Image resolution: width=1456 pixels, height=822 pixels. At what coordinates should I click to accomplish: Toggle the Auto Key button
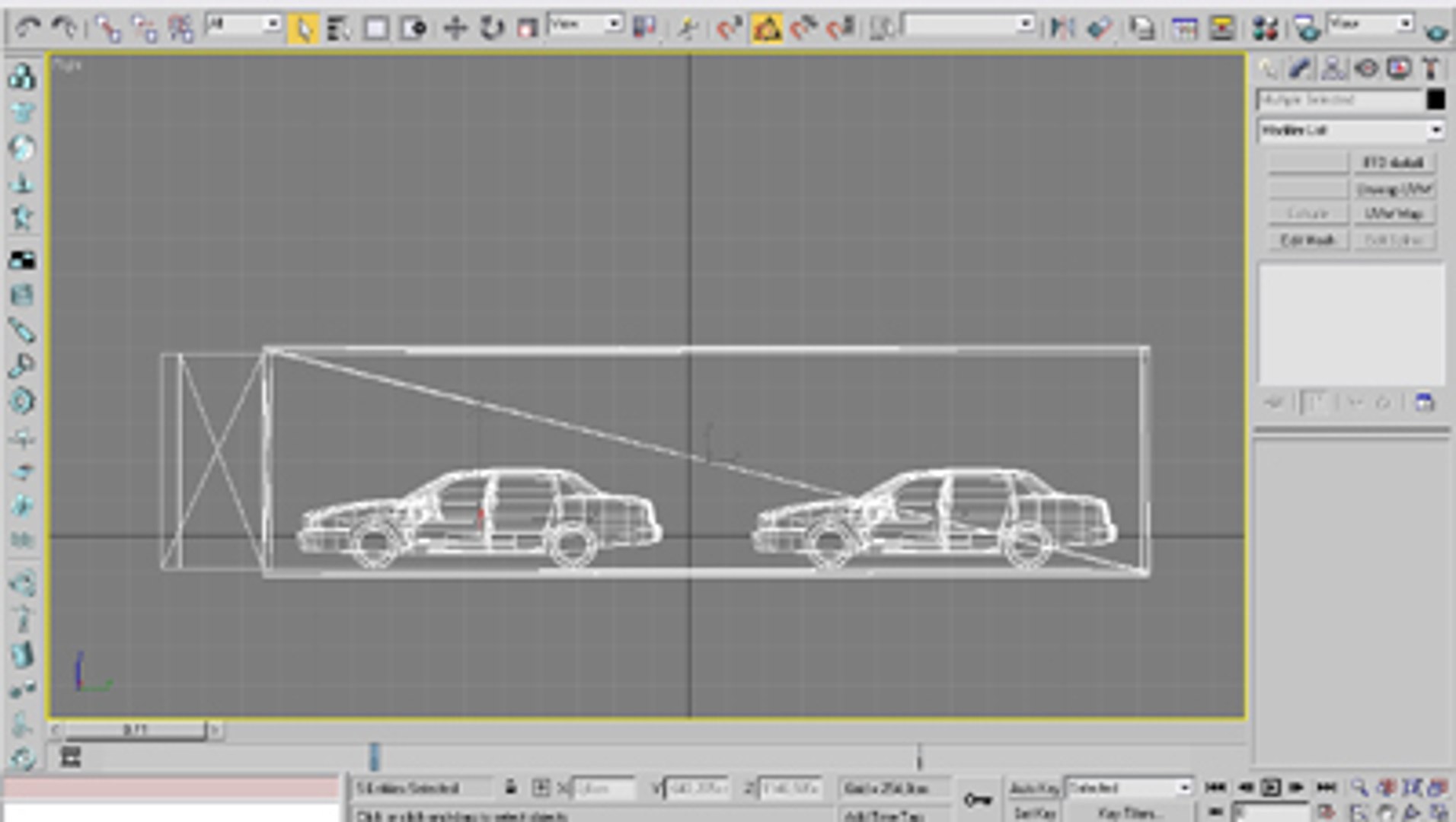pyautogui.click(x=1034, y=788)
